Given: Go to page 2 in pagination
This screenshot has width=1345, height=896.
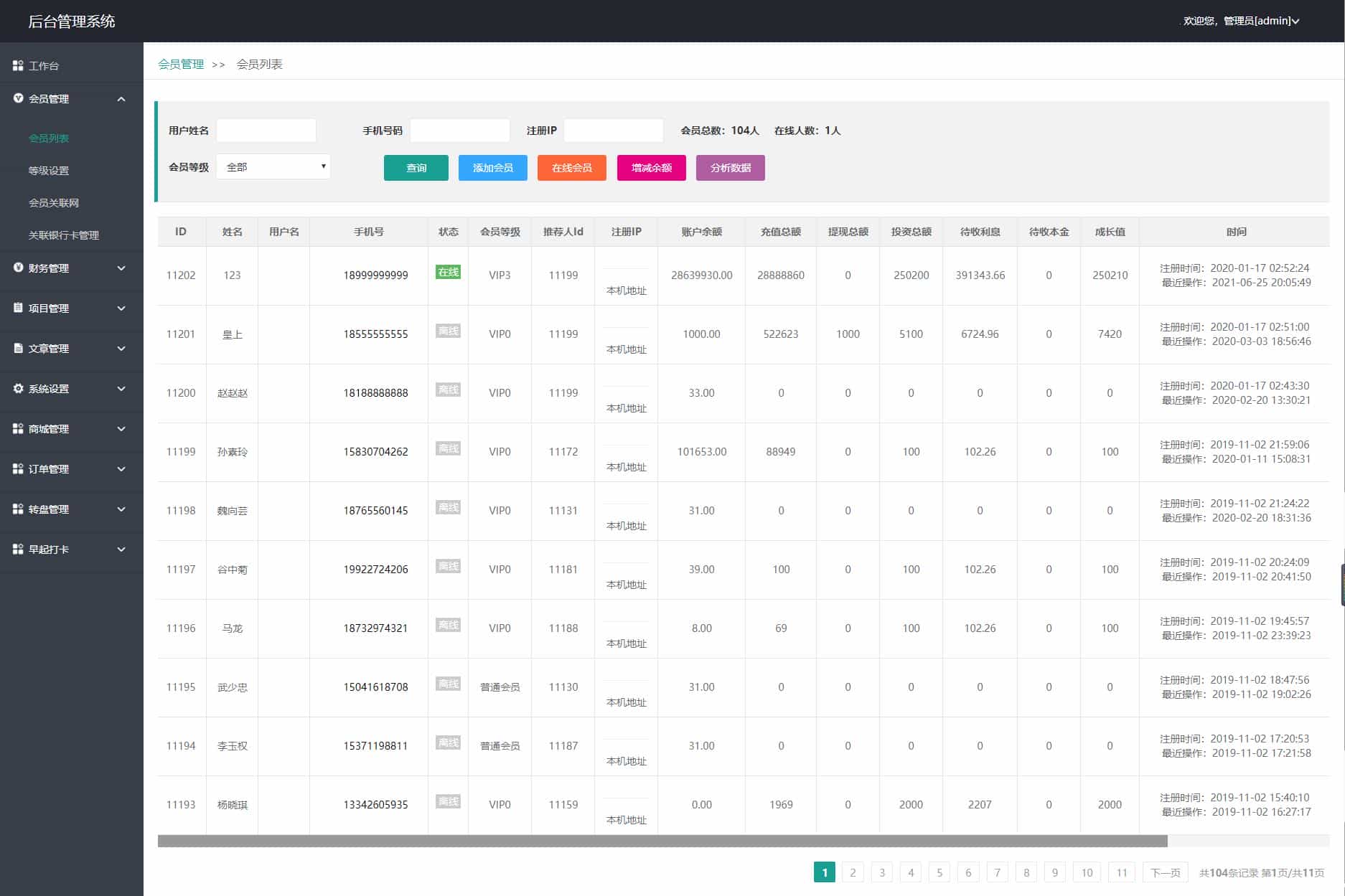Looking at the screenshot, I should click(853, 872).
